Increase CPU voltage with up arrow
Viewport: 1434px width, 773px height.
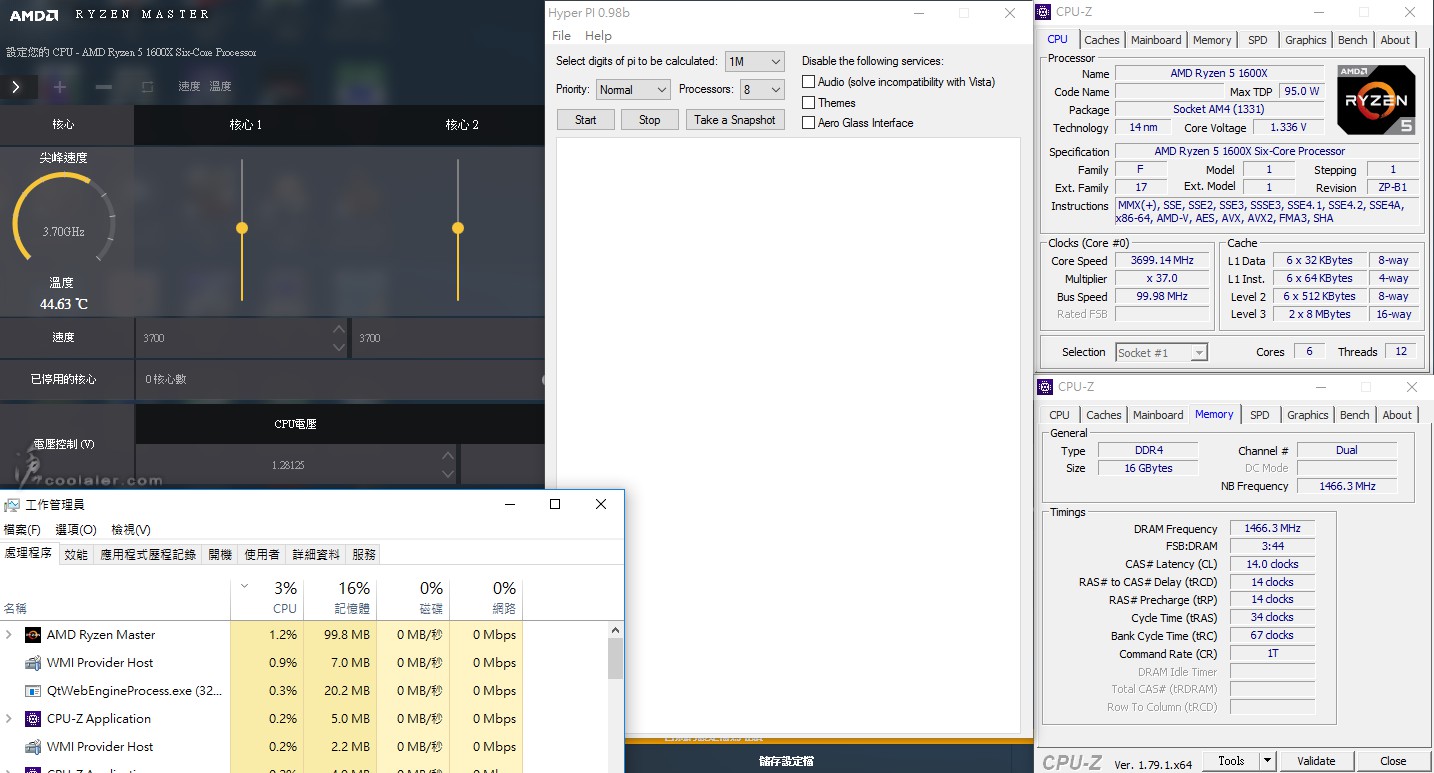point(448,457)
